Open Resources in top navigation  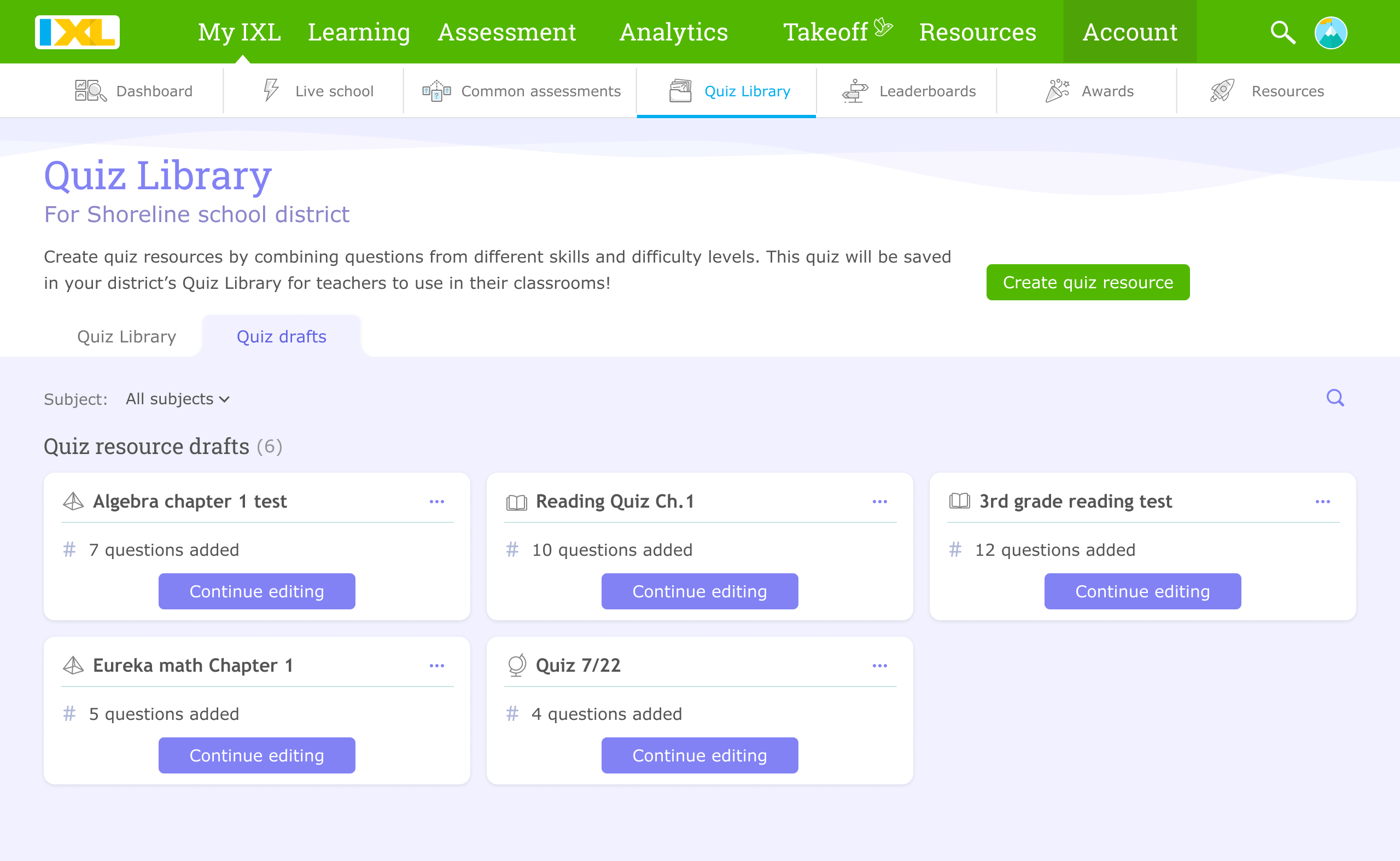pos(978,32)
